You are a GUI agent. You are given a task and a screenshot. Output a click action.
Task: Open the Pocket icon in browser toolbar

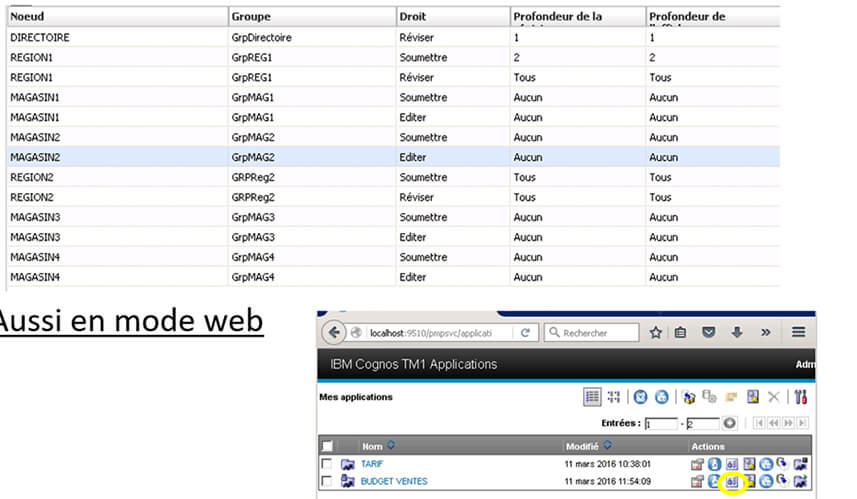(x=708, y=332)
